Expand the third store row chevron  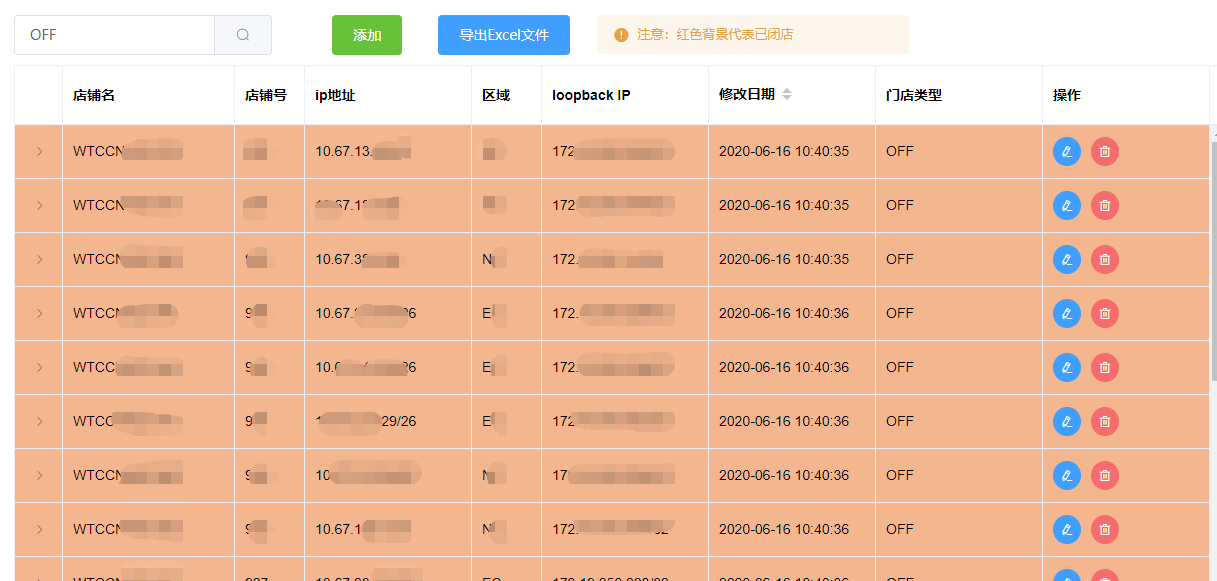(x=38, y=259)
